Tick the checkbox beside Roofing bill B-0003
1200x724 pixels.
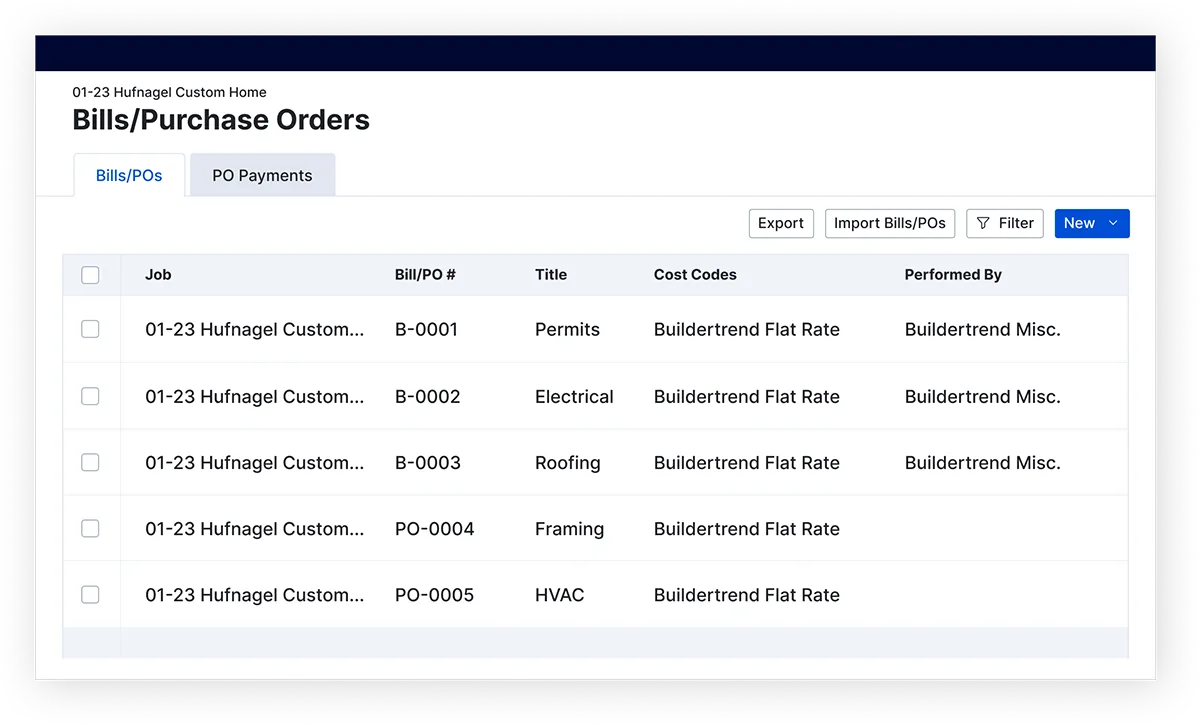pos(90,462)
